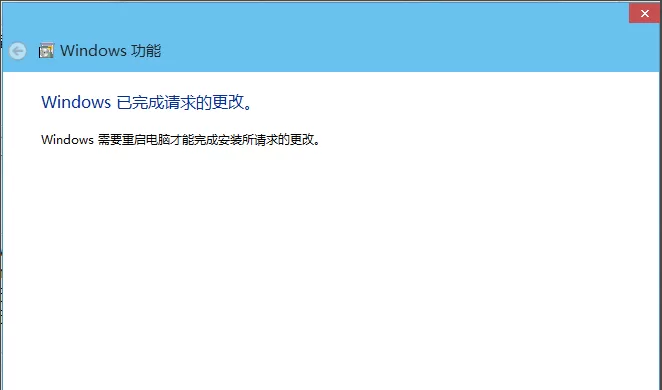
Task: Select the heading "Windows 已完成请求的更改。"
Action: click(x=147, y=102)
